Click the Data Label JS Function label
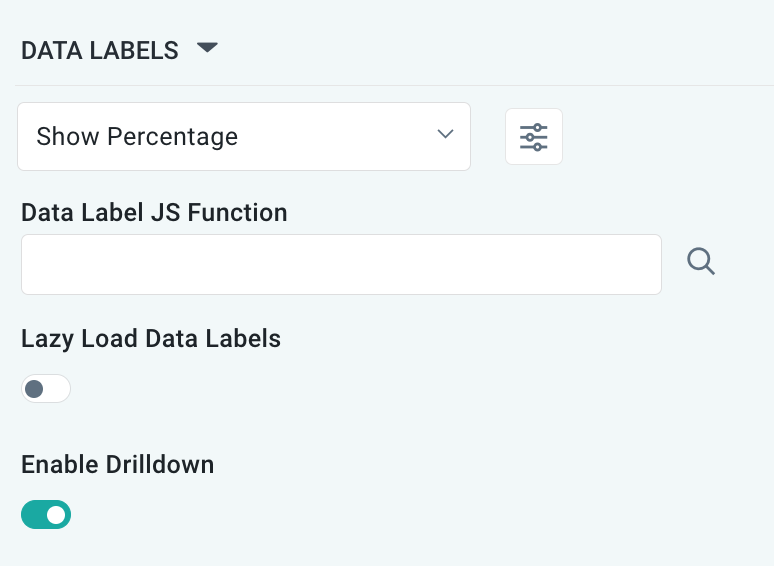Viewport: 774px width, 566px height. coord(154,212)
